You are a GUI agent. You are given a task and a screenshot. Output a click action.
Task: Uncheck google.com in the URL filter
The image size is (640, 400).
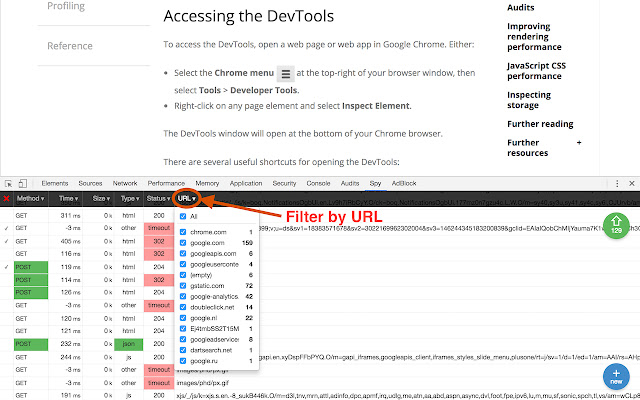click(183, 243)
